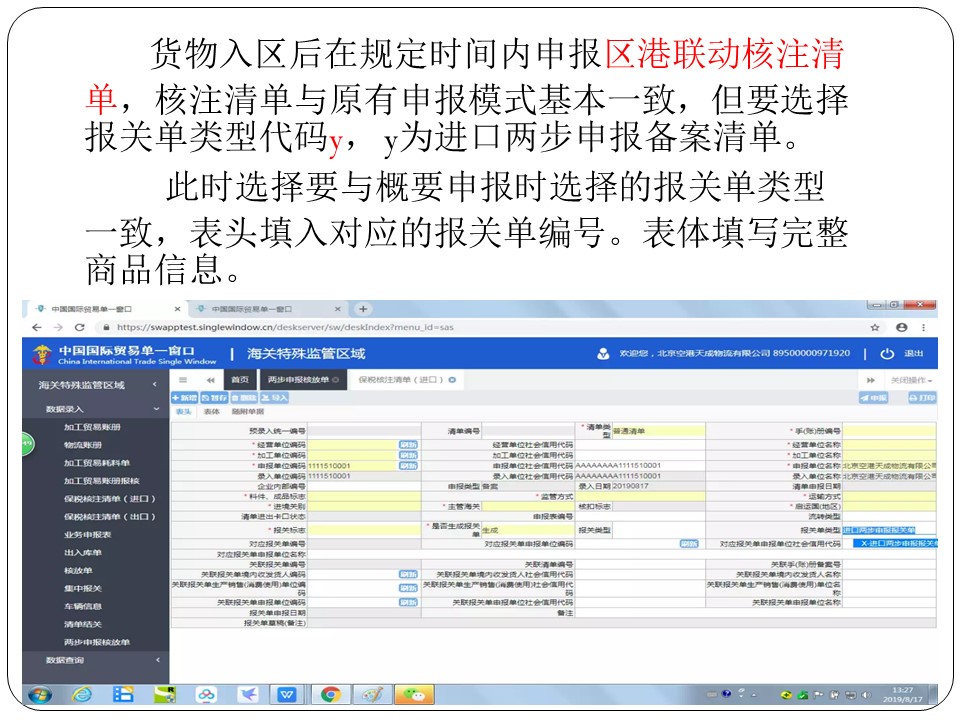Open WeChat from the Windows taskbar
960x720 pixels.
(413, 694)
